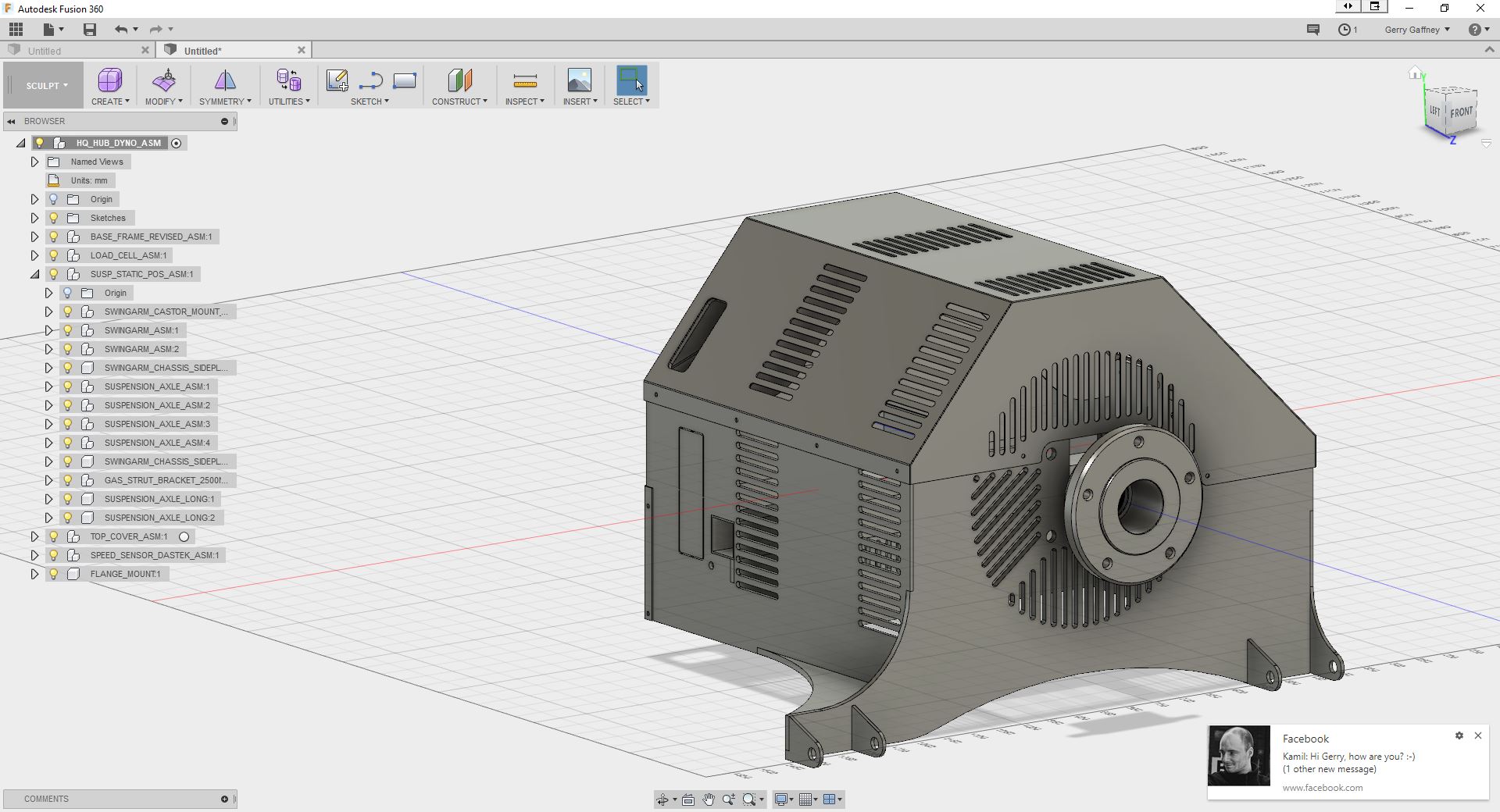Screen dimensions: 1500x812
Task: Collapse the SUSP_STATIC_POS_ASM:1 tree node
Action: click(34, 274)
